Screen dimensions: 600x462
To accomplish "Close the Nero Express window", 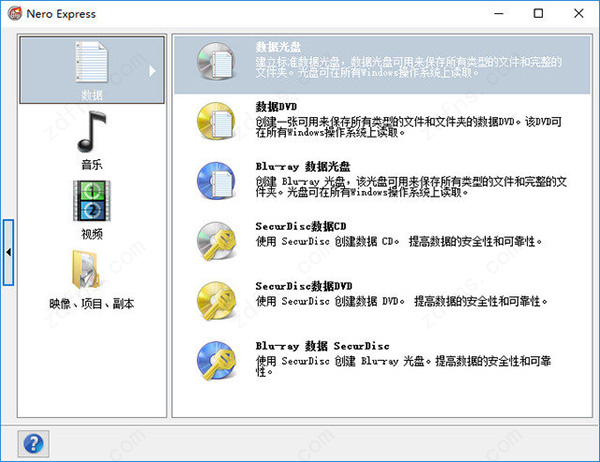I will click(x=579, y=13).
